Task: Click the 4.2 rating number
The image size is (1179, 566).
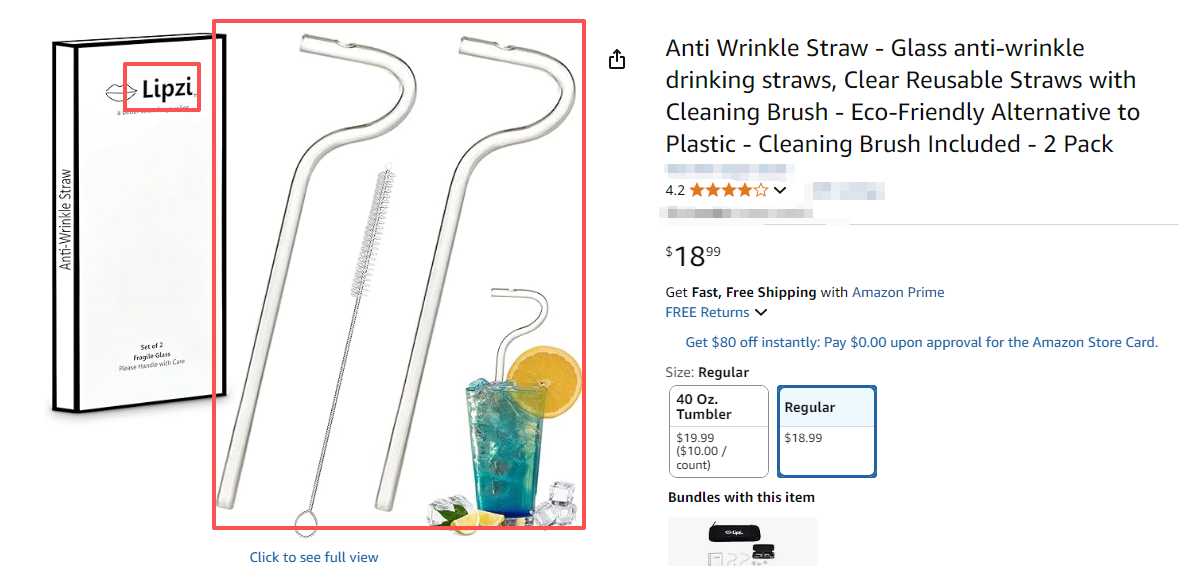Action: coord(675,190)
